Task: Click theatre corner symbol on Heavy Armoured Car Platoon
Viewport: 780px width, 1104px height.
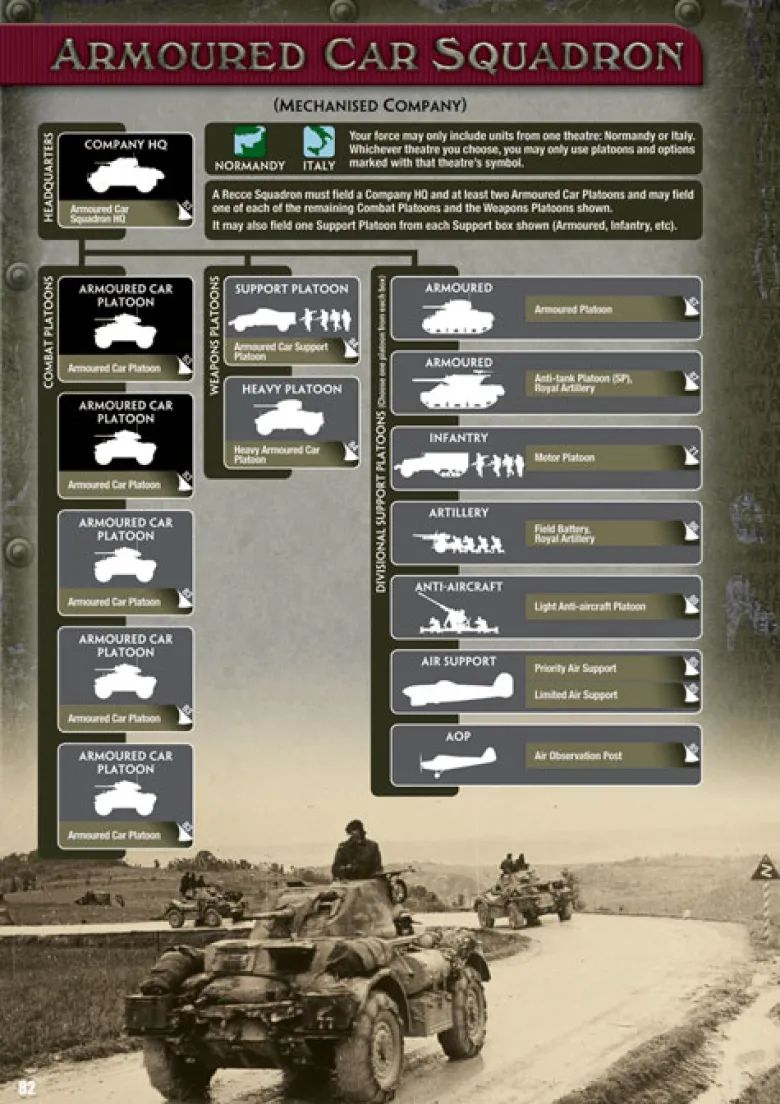Action: [351, 451]
